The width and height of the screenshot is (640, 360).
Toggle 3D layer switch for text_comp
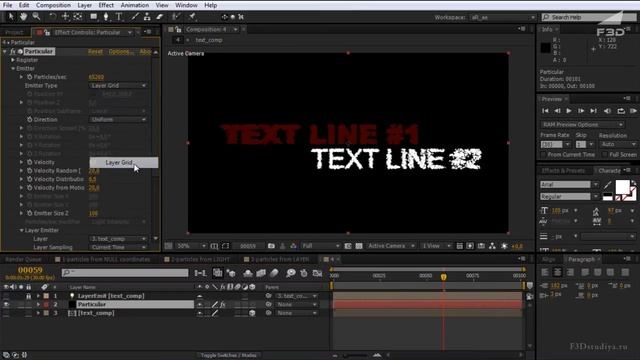pyautogui.click(x=252, y=313)
